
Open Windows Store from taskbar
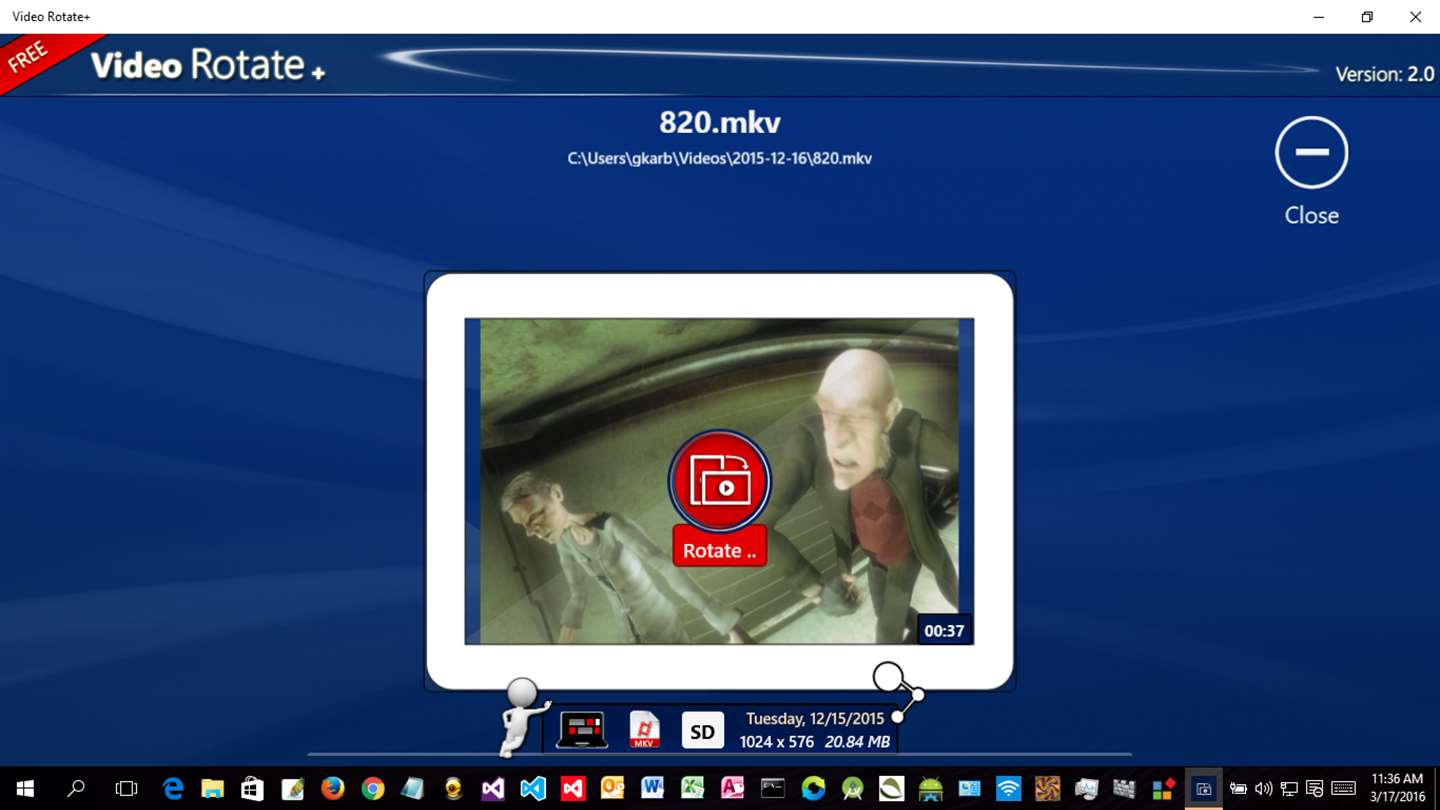pos(252,789)
